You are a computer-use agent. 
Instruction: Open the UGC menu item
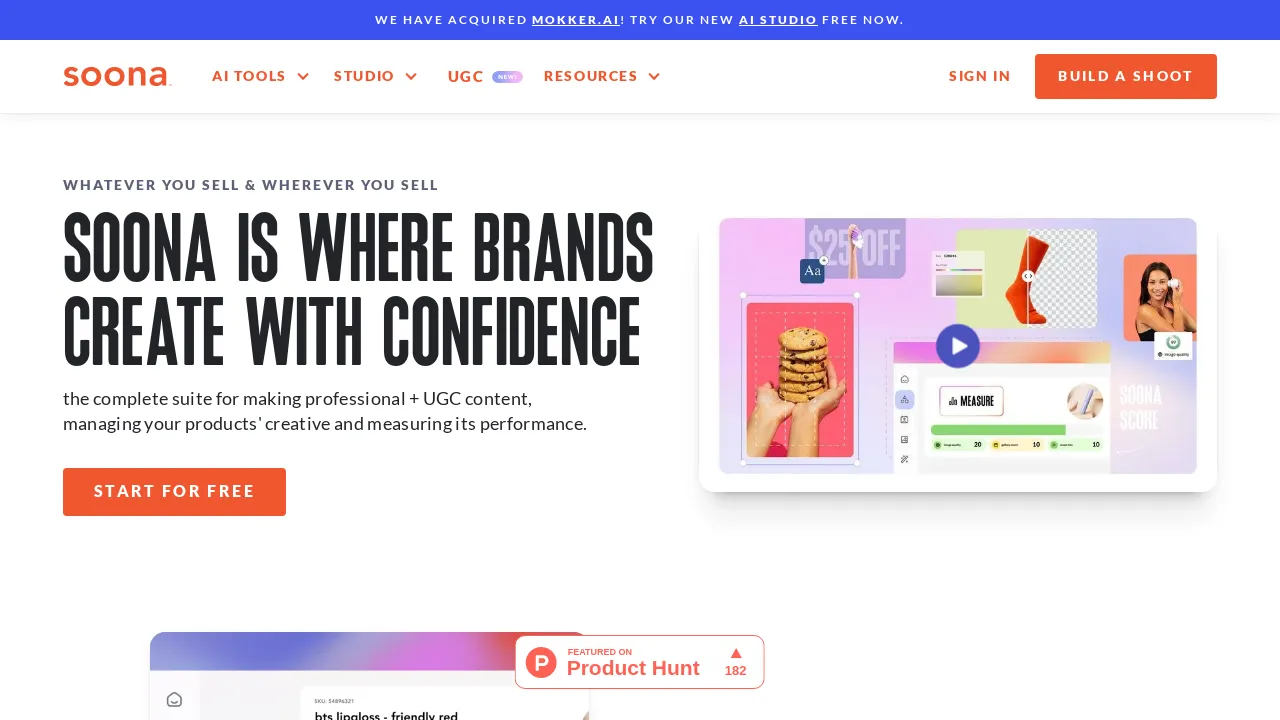click(x=466, y=77)
